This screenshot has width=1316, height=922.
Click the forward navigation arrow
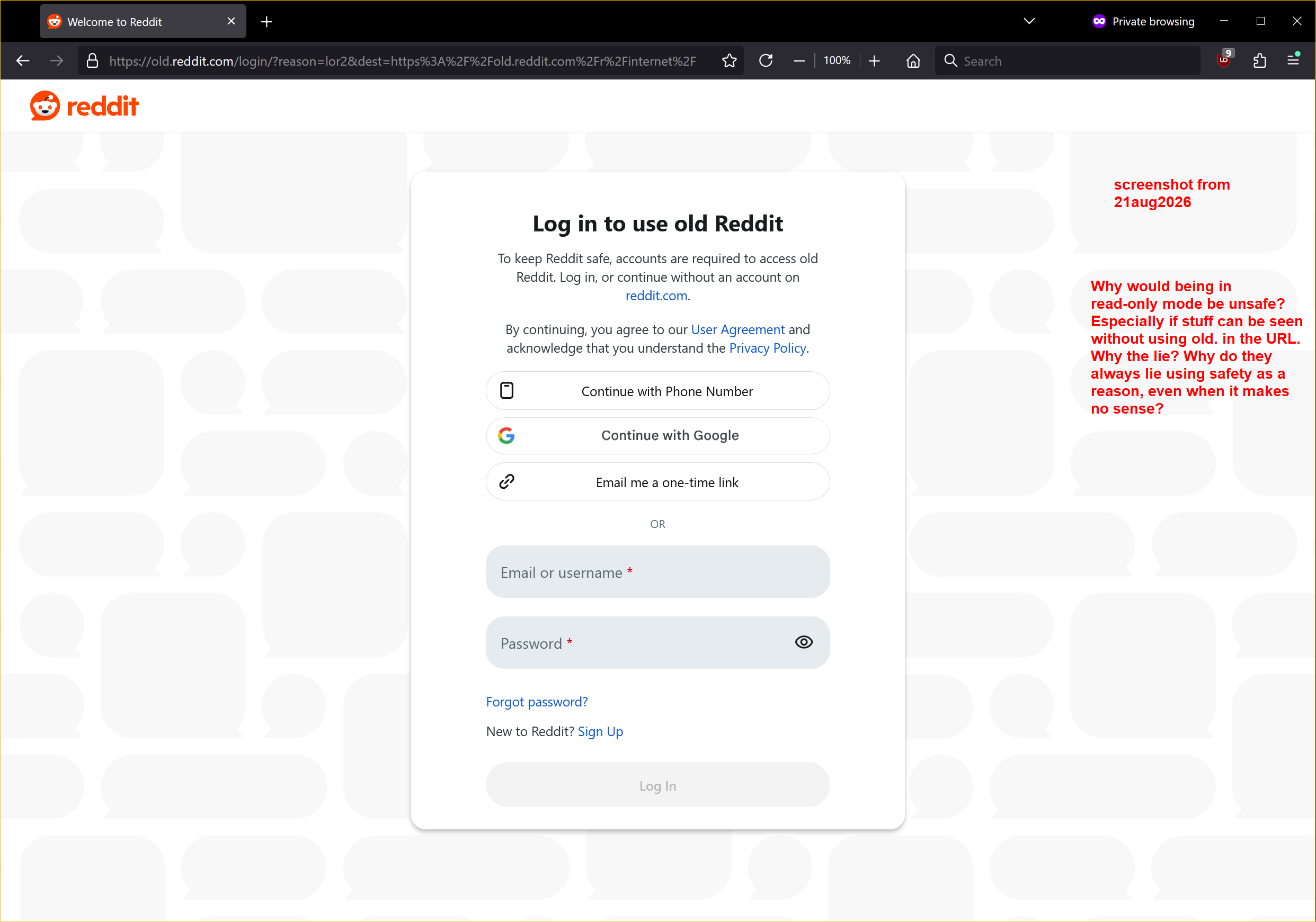click(x=56, y=61)
